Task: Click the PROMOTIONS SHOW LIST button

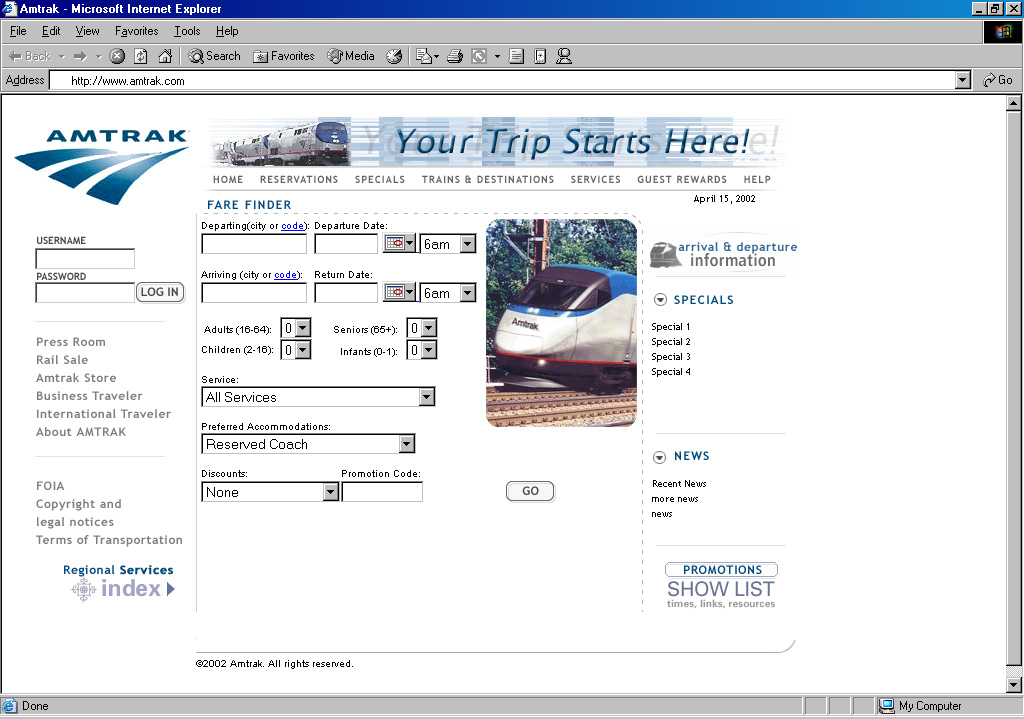Action: point(721,585)
